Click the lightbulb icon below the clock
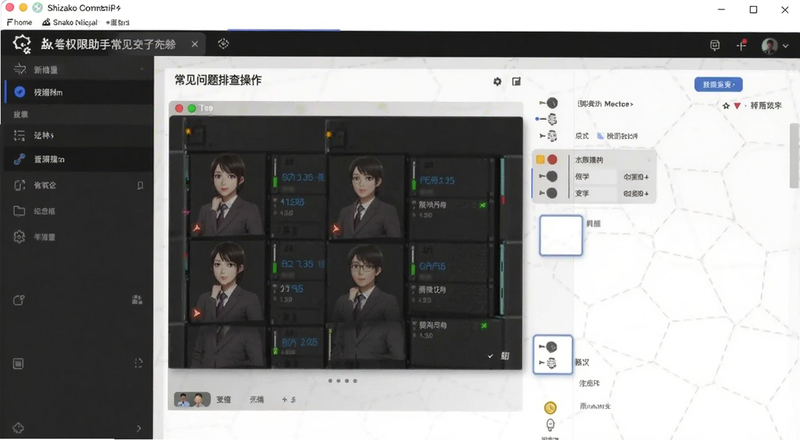Image resolution: width=800 pixels, height=440 pixels. [550, 424]
